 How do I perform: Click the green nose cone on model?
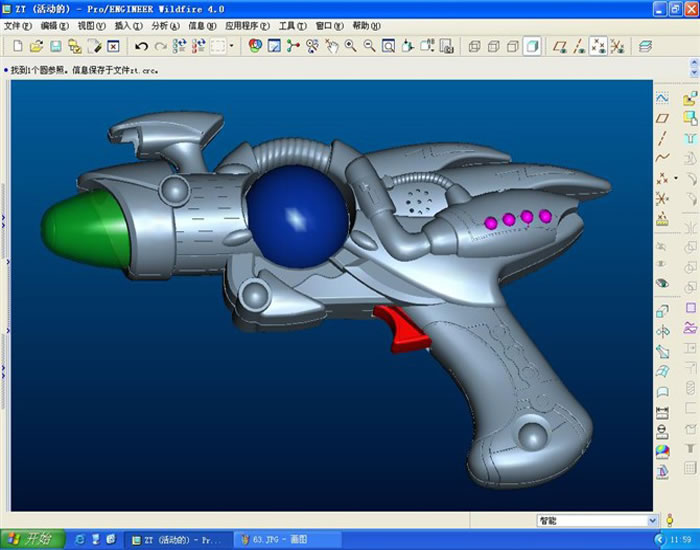click(x=85, y=225)
